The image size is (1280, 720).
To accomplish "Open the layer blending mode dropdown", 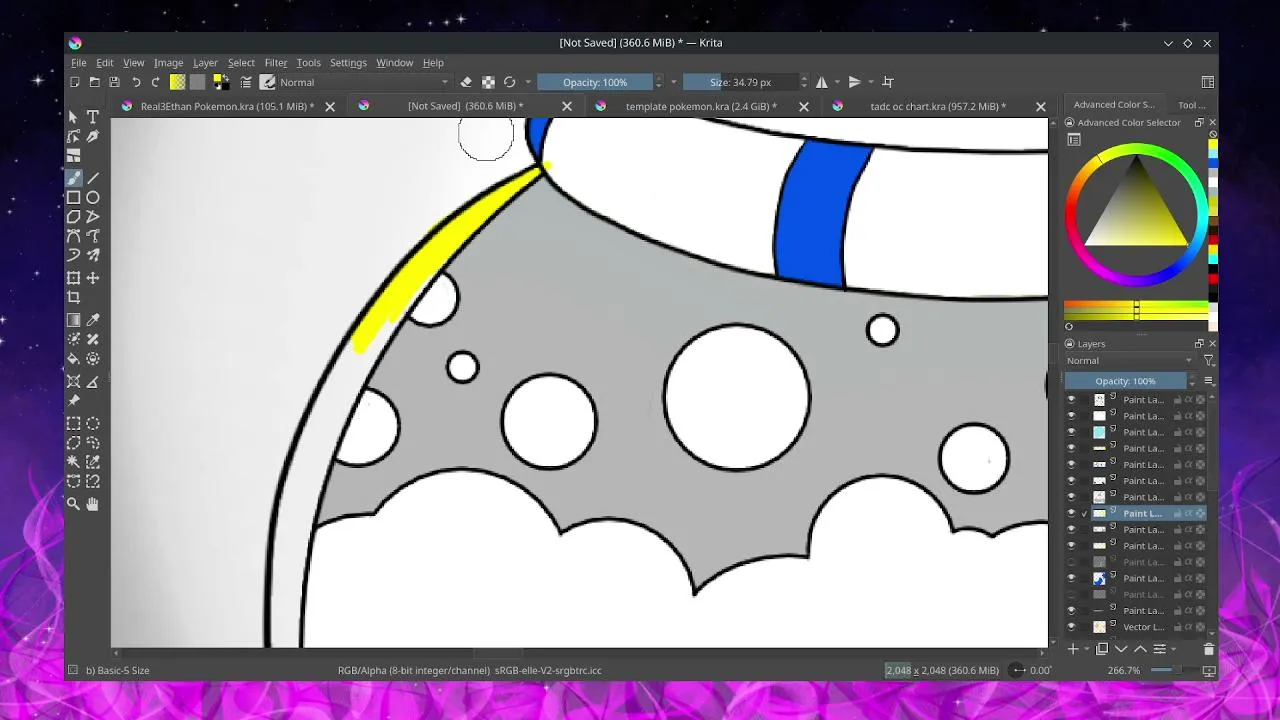I will pyautogui.click(x=1130, y=361).
